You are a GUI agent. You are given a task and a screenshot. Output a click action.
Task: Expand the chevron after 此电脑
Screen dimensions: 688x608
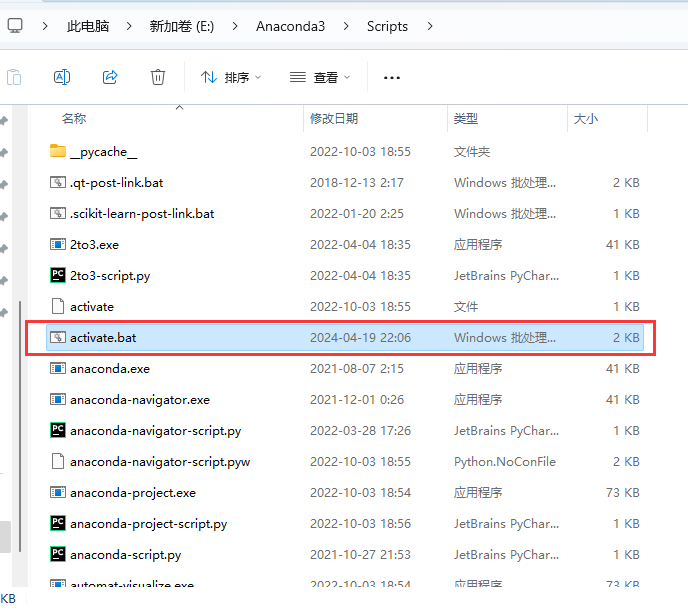[x=129, y=26]
